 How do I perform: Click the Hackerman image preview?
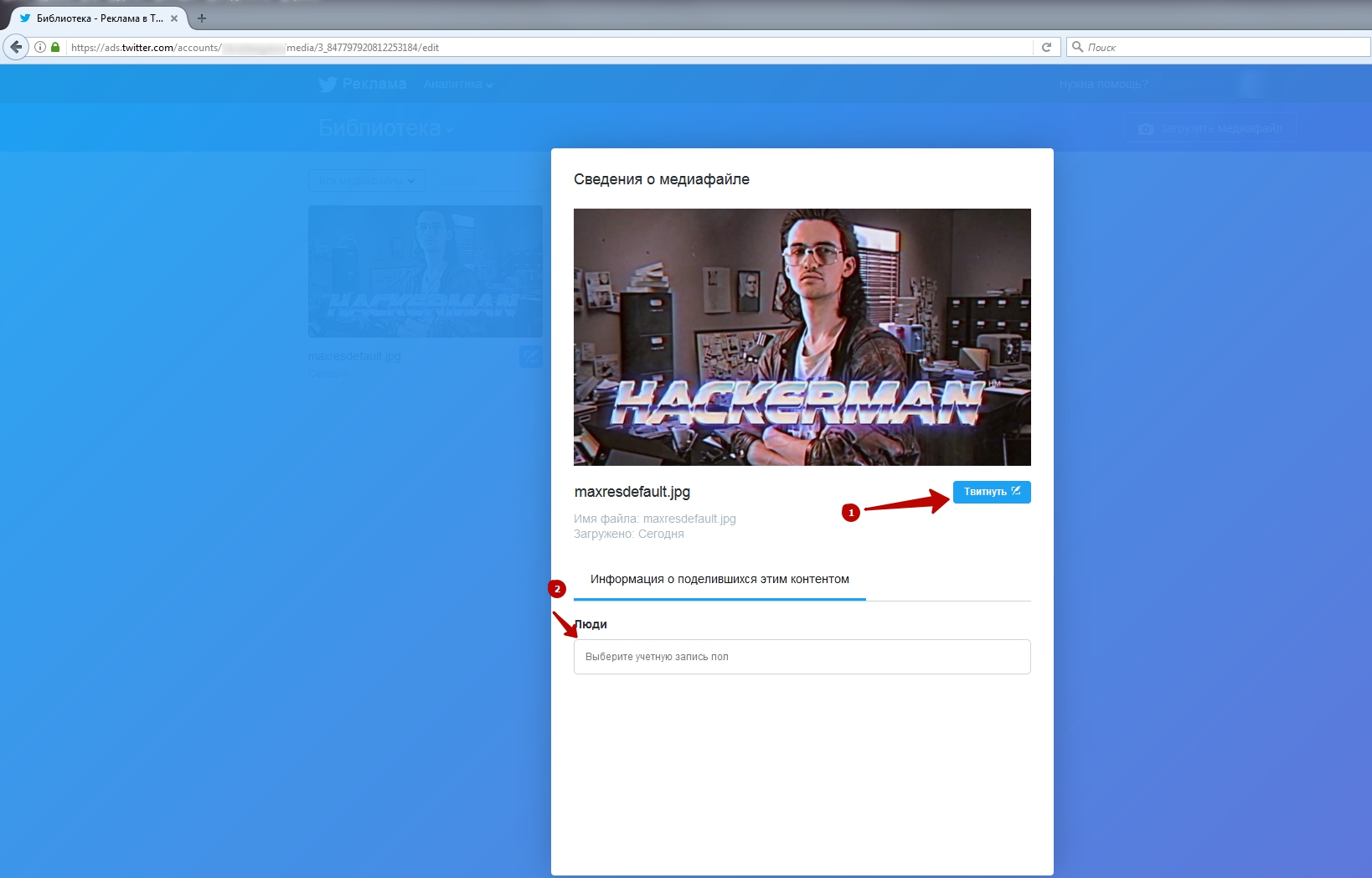[802, 337]
